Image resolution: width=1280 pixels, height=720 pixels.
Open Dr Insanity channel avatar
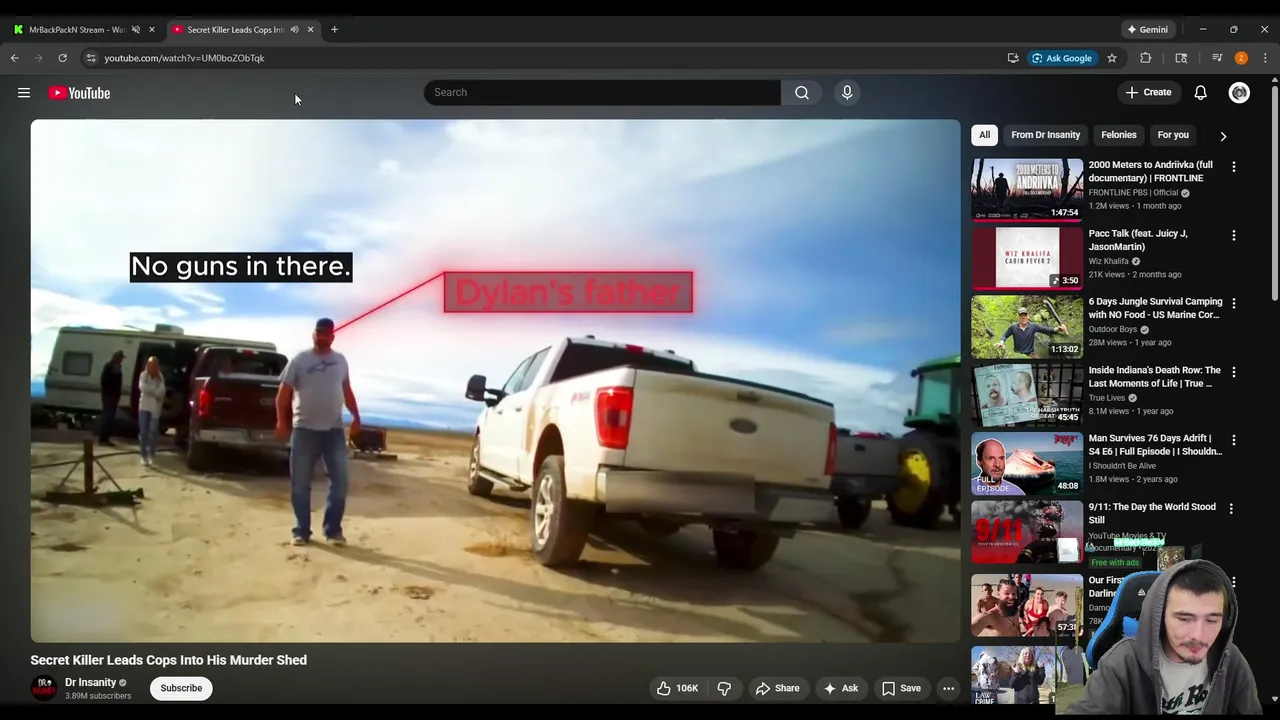[x=44, y=688]
